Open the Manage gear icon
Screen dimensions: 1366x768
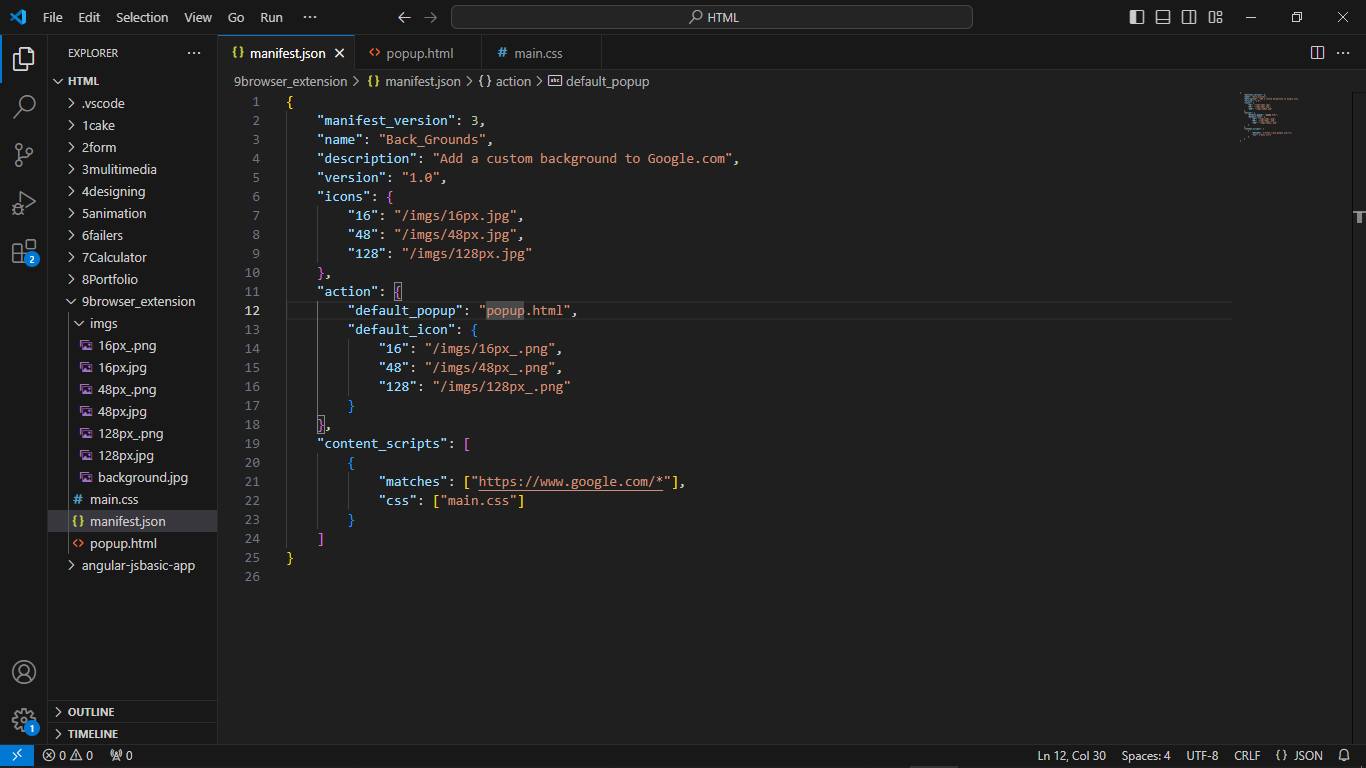[24, 720]
